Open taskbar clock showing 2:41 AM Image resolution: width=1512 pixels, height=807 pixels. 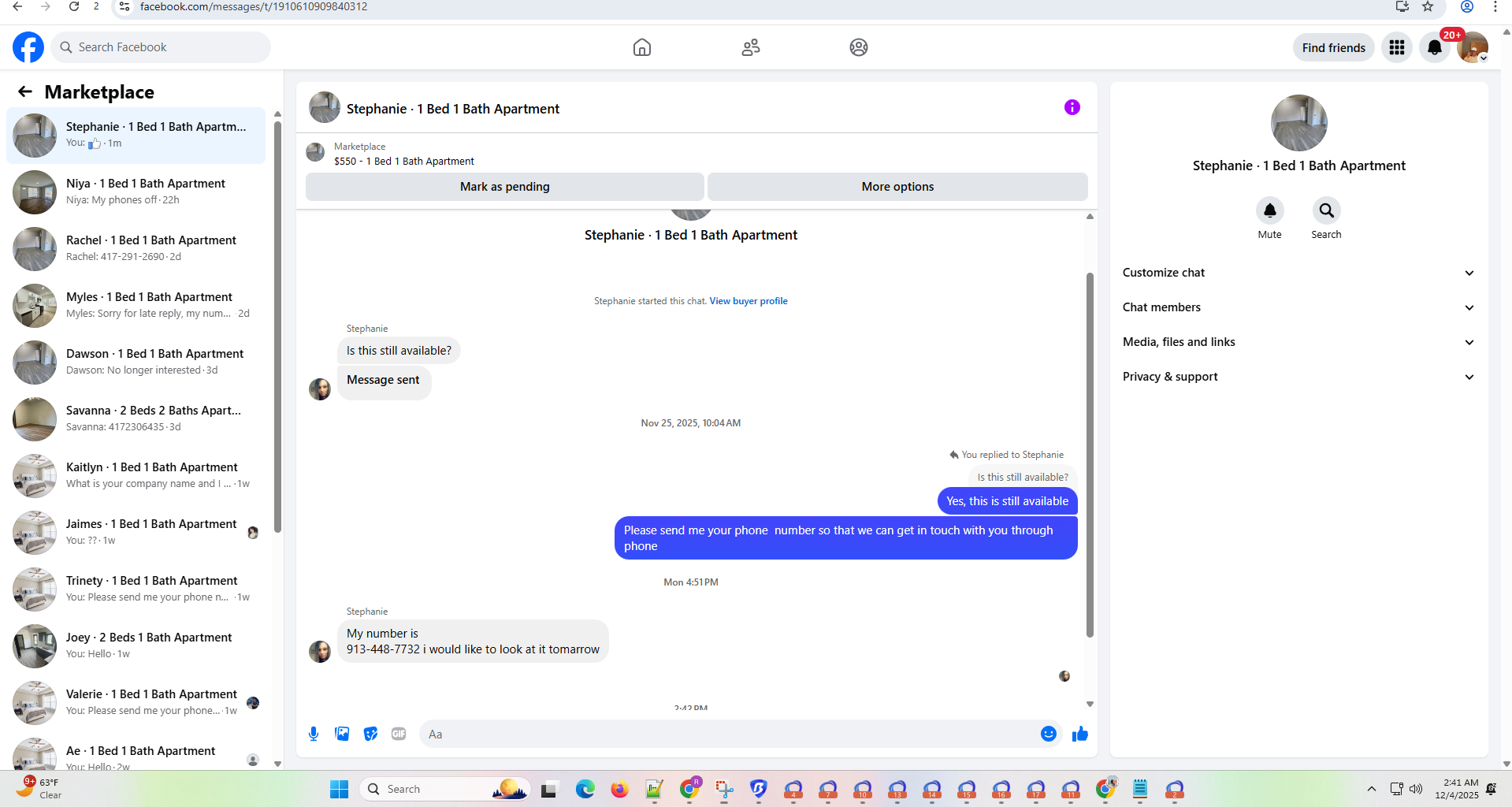pos(1456,789)
